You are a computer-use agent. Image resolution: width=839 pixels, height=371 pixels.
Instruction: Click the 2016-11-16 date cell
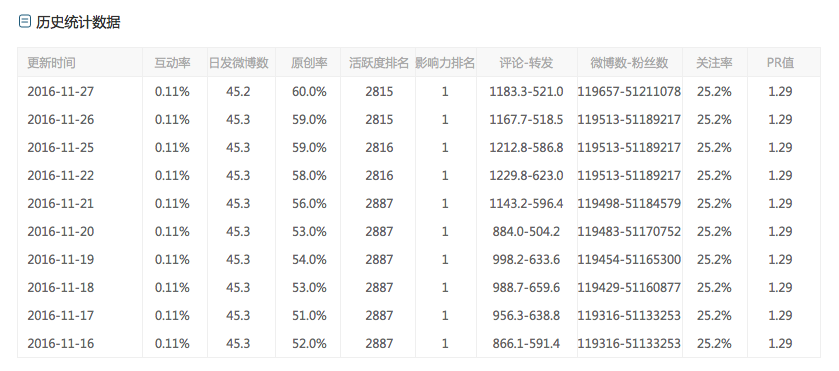click(60, 343)
